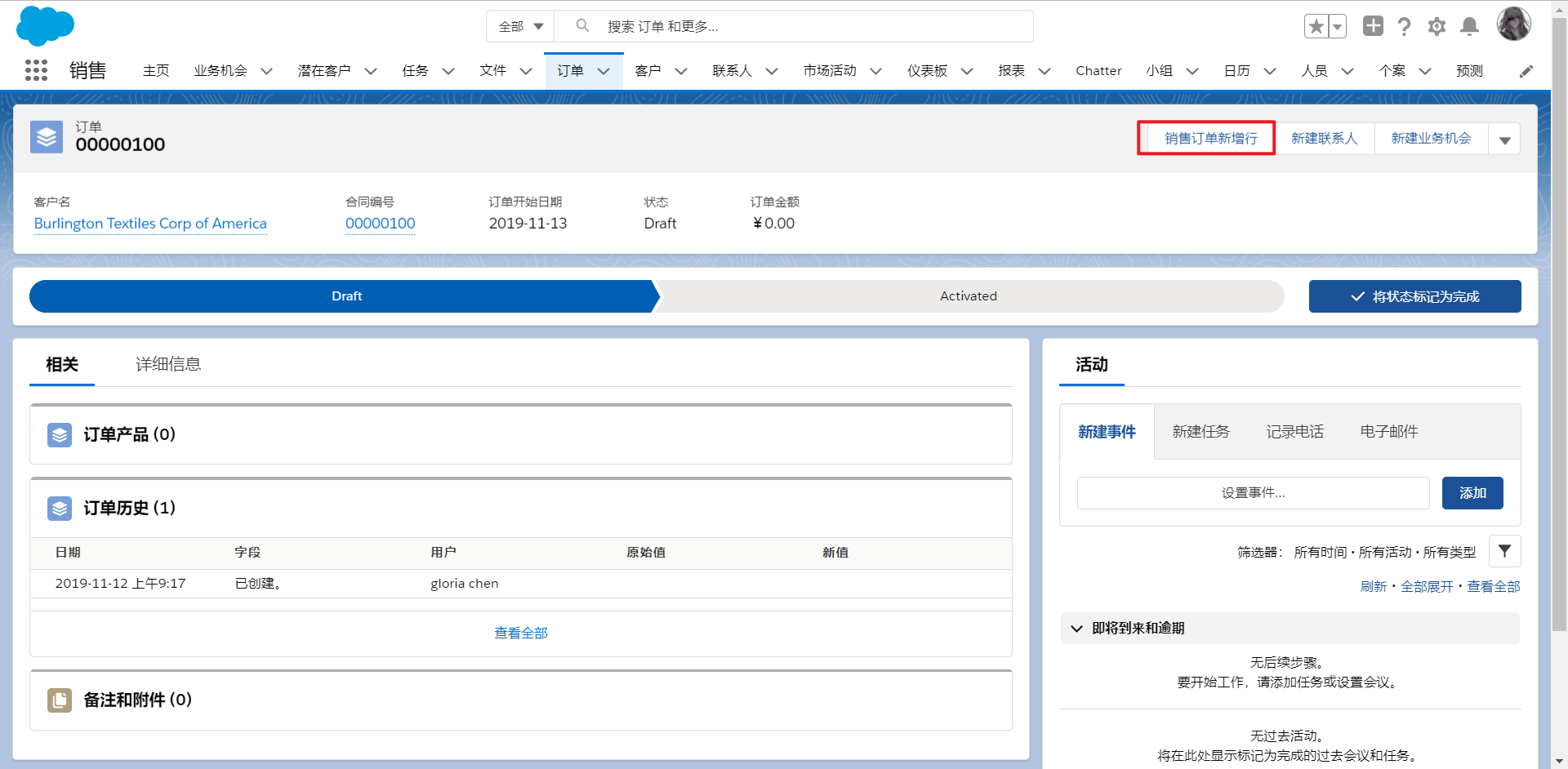Open activity filters funnel icon

tap(1505, 551)
